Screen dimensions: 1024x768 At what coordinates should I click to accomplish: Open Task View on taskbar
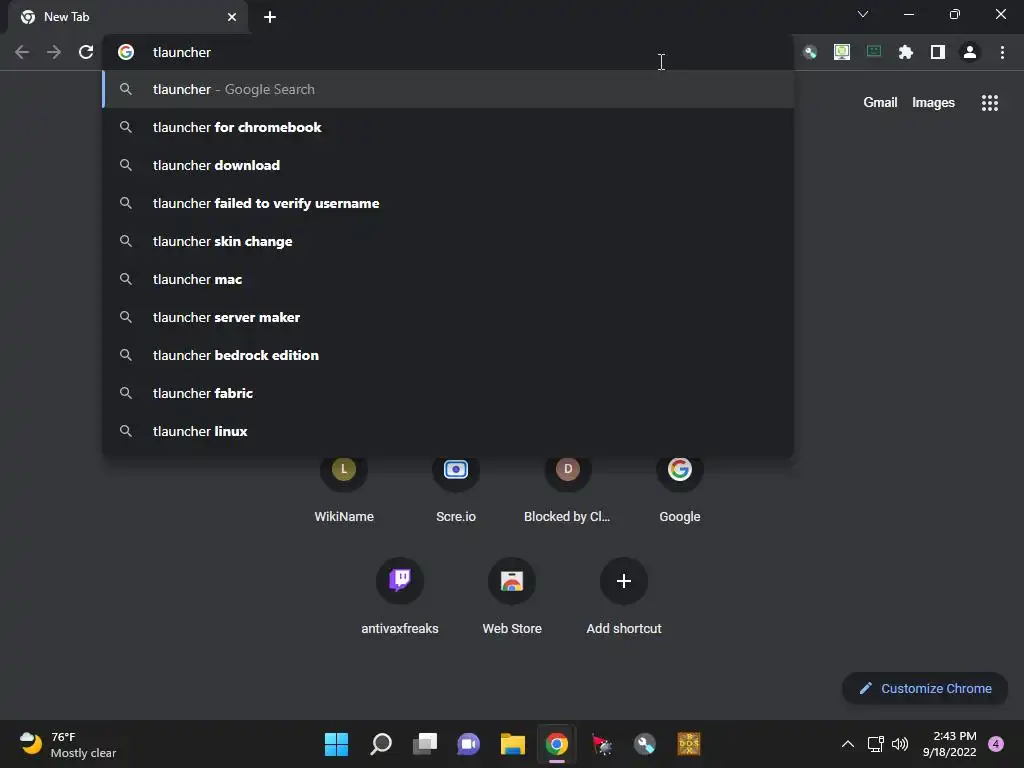click(424, 744)
